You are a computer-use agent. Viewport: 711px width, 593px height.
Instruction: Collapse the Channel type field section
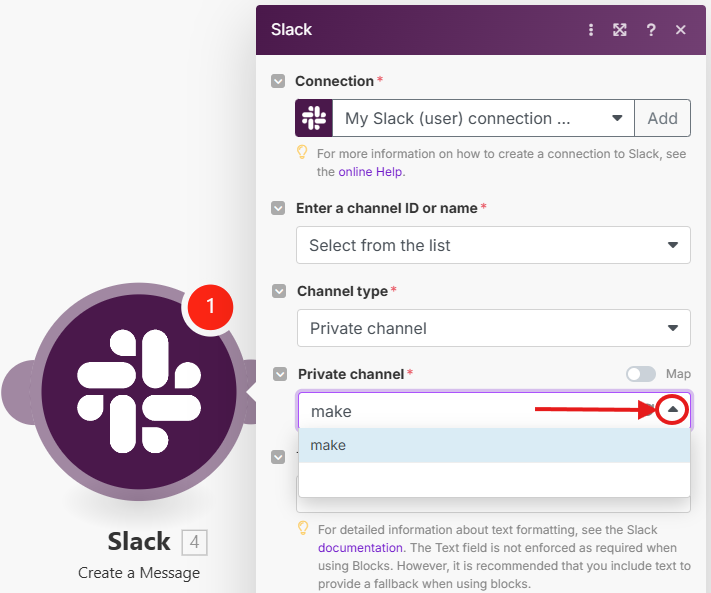279,291
